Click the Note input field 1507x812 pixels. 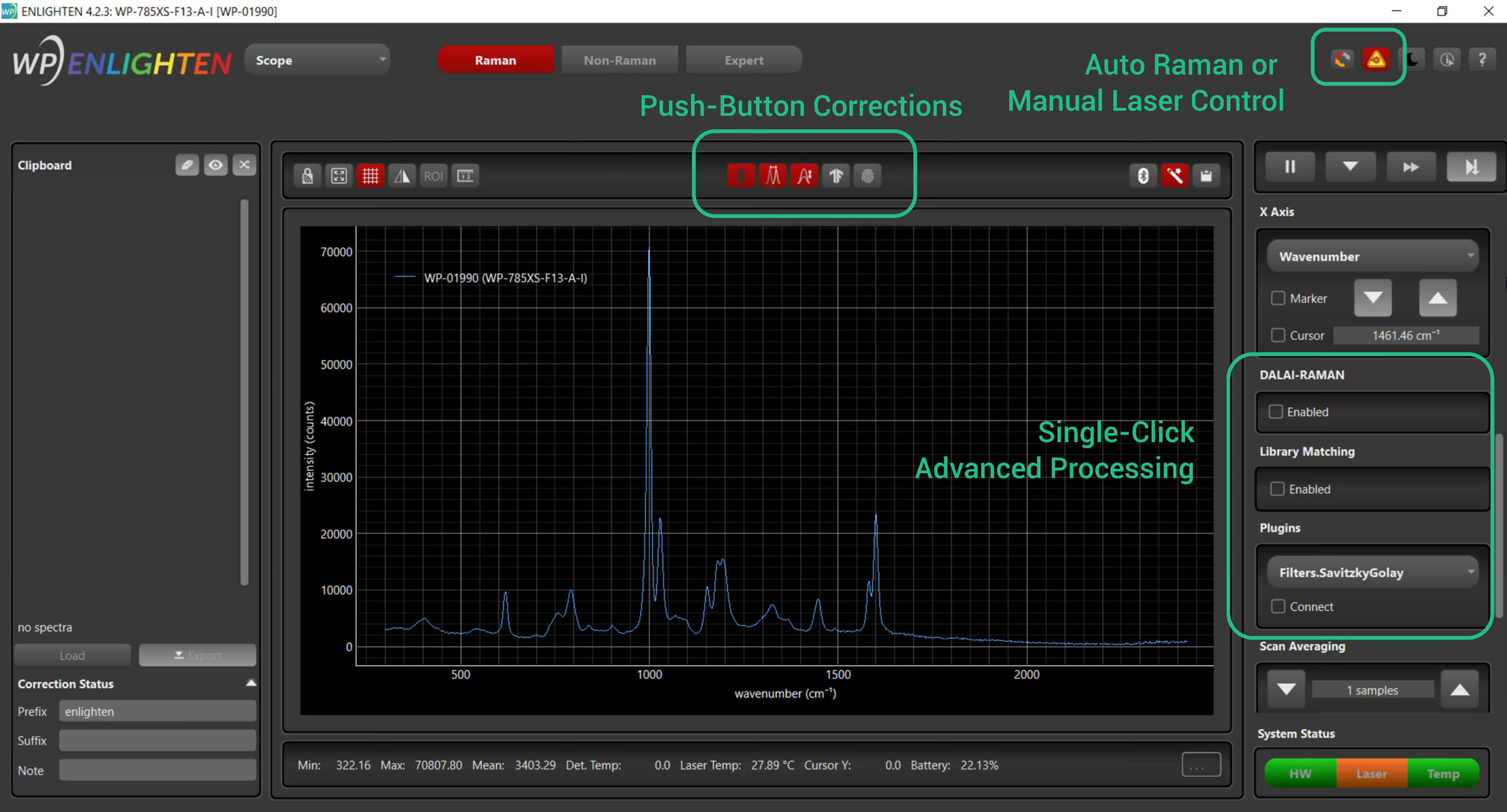tap(157, 770)
